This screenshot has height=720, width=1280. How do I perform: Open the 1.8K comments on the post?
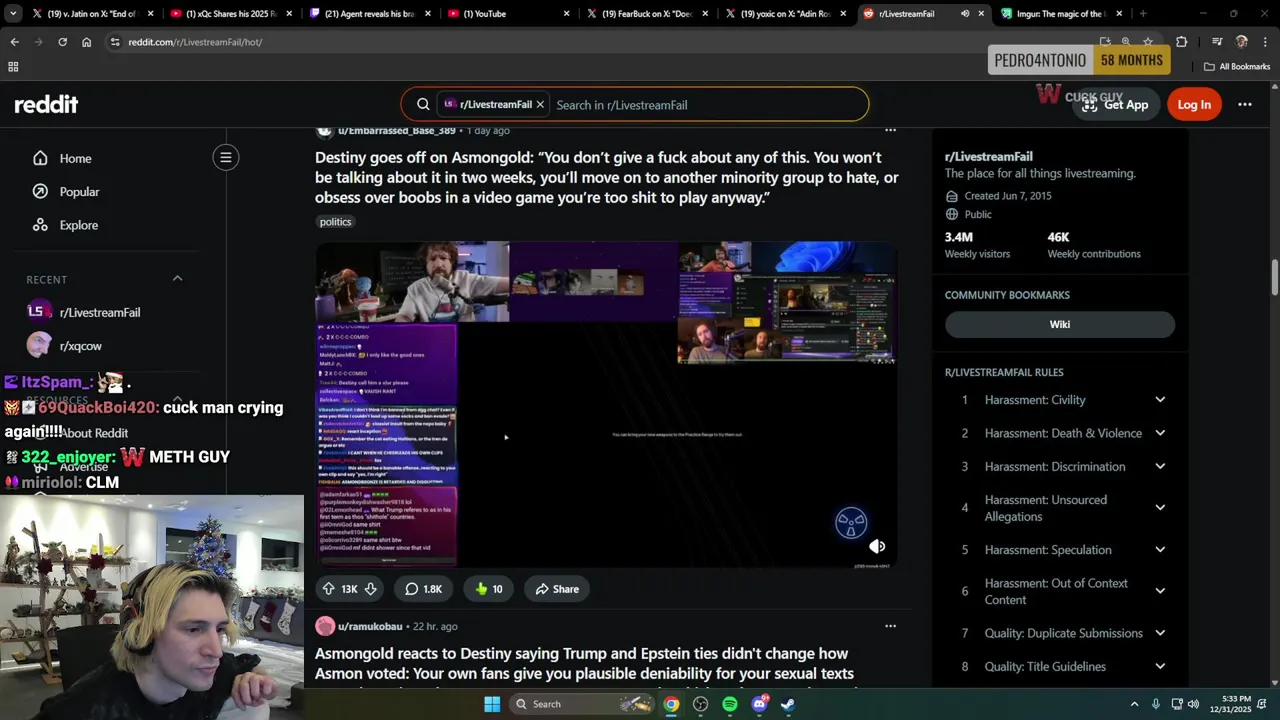tap(423, 589)
